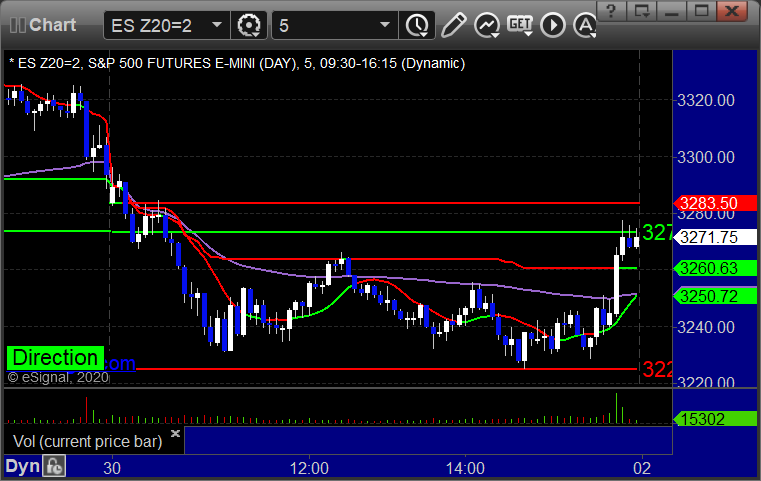The height and width of the screenshot is (481, 761).
Task: Click the window docking menu button
Action: click(x=642, y=11)
